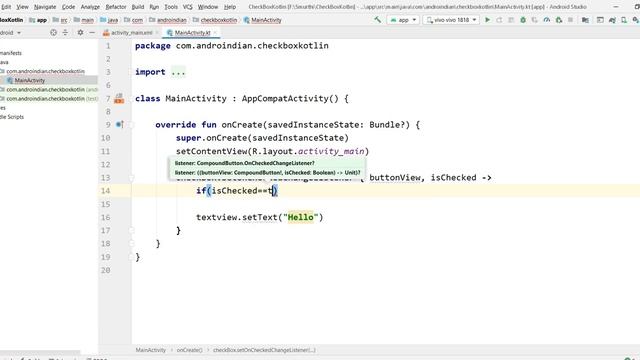Open Project panel settings gear
This screenshot has height=360, width=640.
(80, 32)
